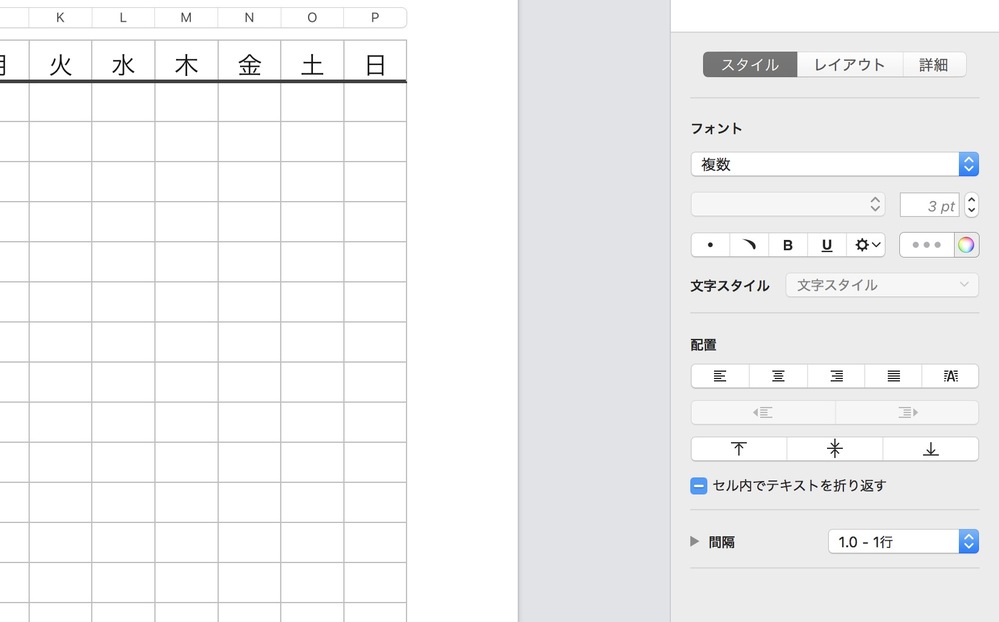Align text to top of cell
This screenshot has width=999, height=622.
[x=738, y=449]
